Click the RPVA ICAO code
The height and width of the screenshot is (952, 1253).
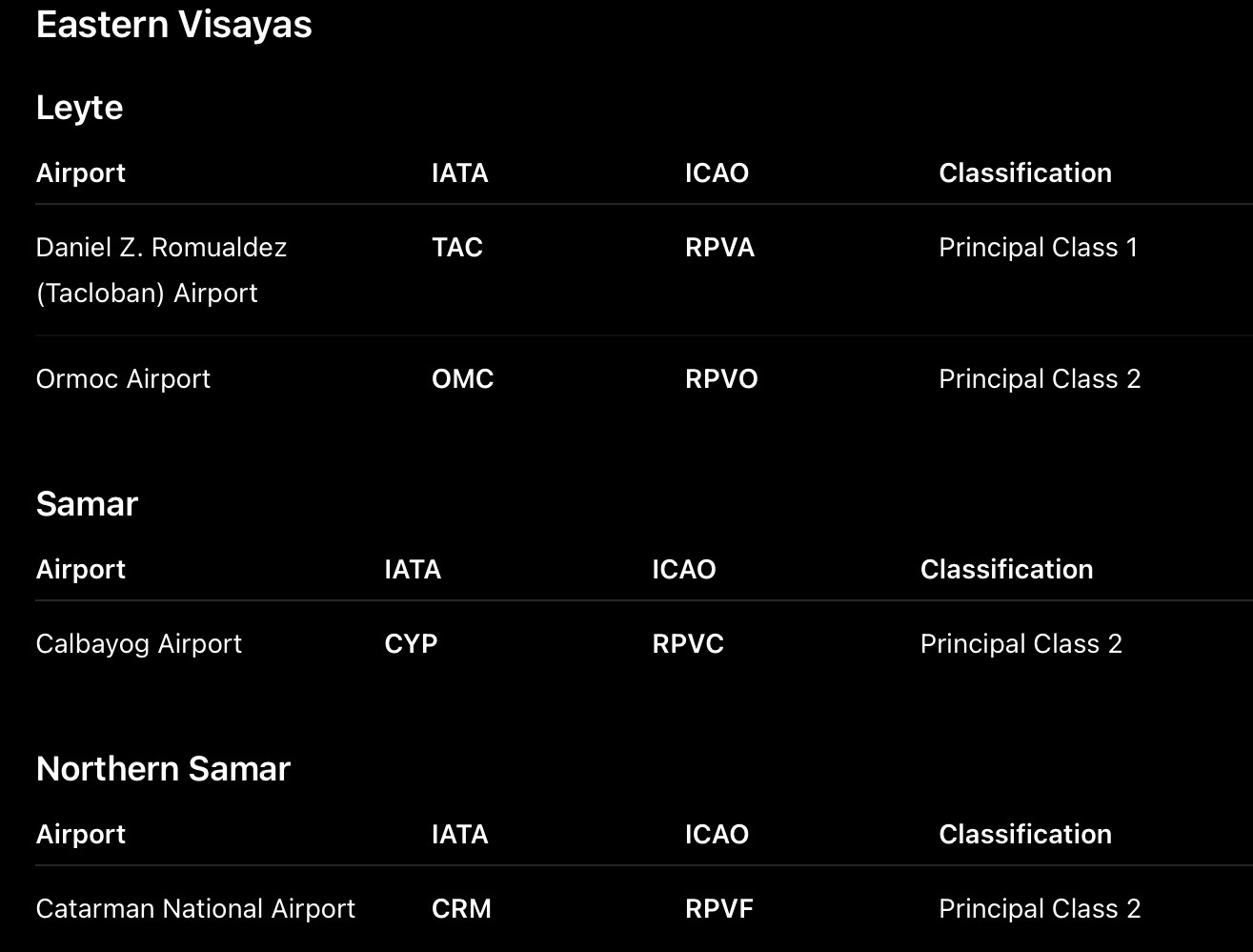click(719, 248)
